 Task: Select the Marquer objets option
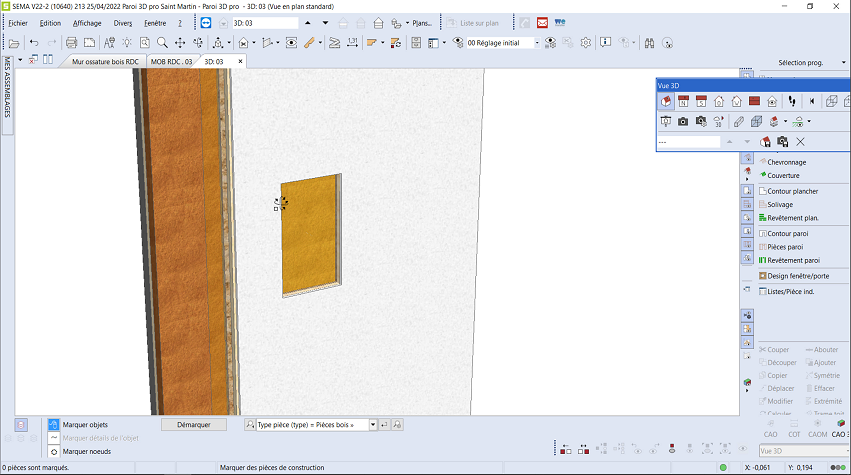pyautogui.click(x=84, y=424)
